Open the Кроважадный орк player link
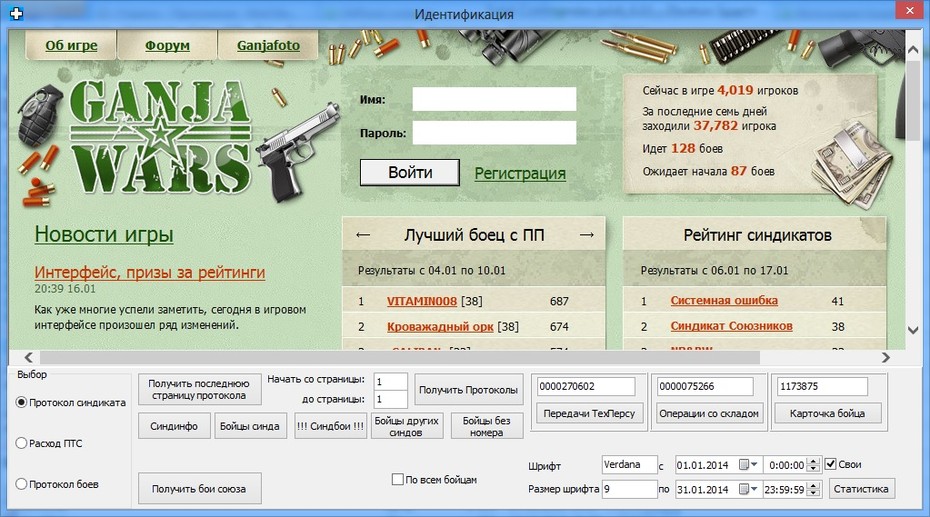The height and width of the screenshot is (517, 930). 440,327
